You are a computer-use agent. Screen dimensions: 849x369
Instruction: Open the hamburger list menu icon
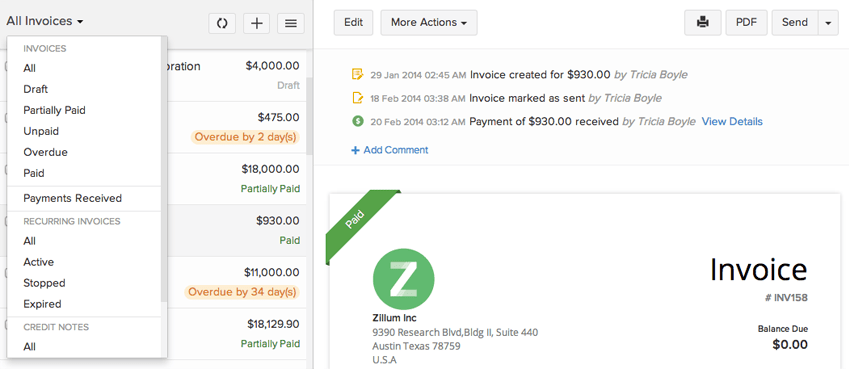click(291, 23)
